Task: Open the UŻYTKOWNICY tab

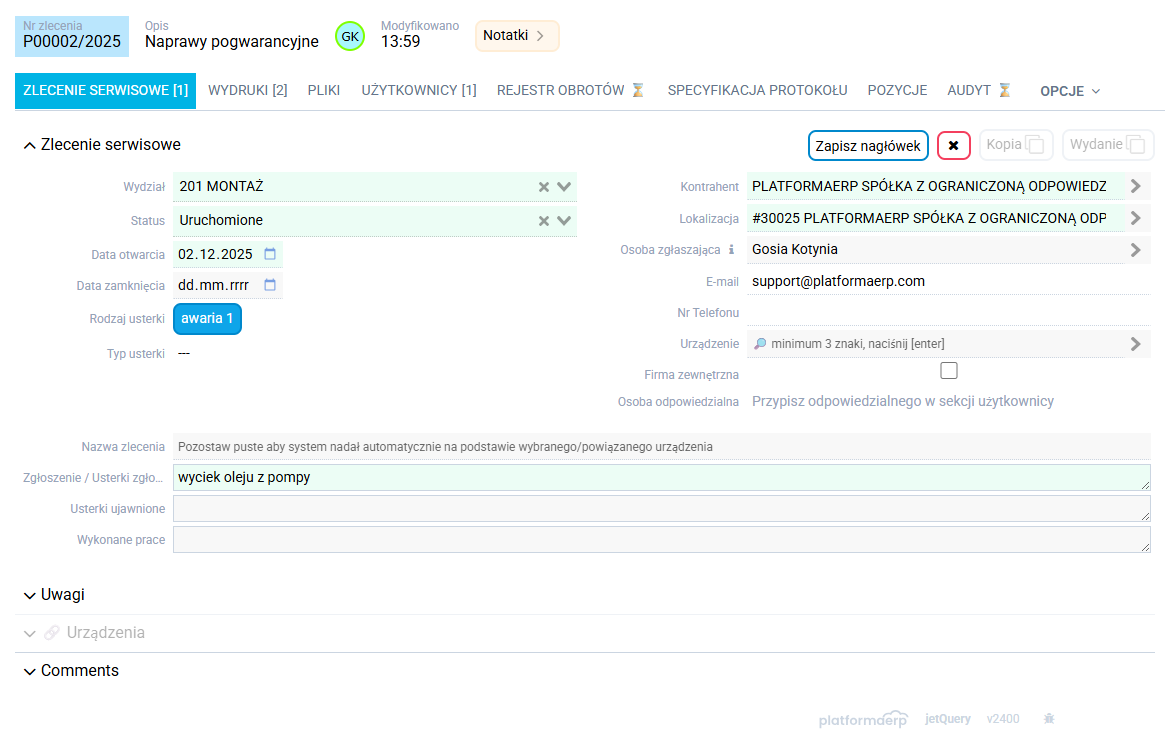Action: (419, 90)
